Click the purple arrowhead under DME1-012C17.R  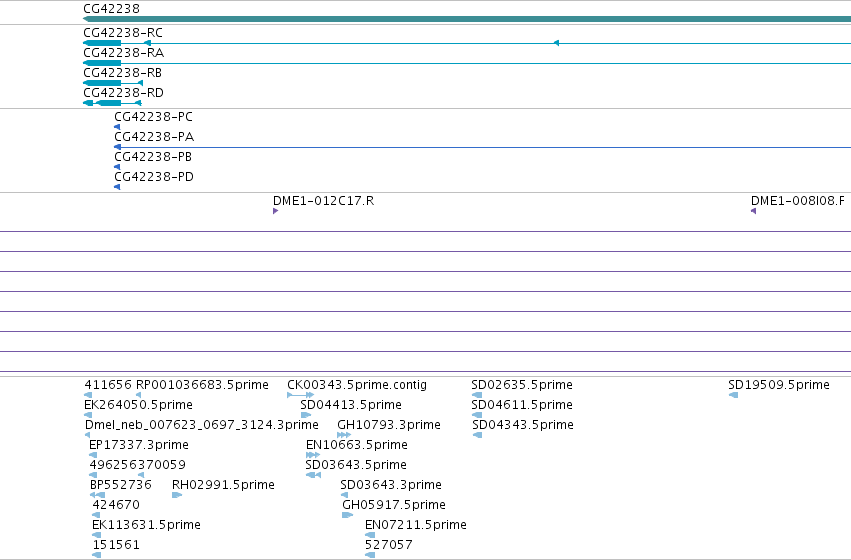click(276, 211)
